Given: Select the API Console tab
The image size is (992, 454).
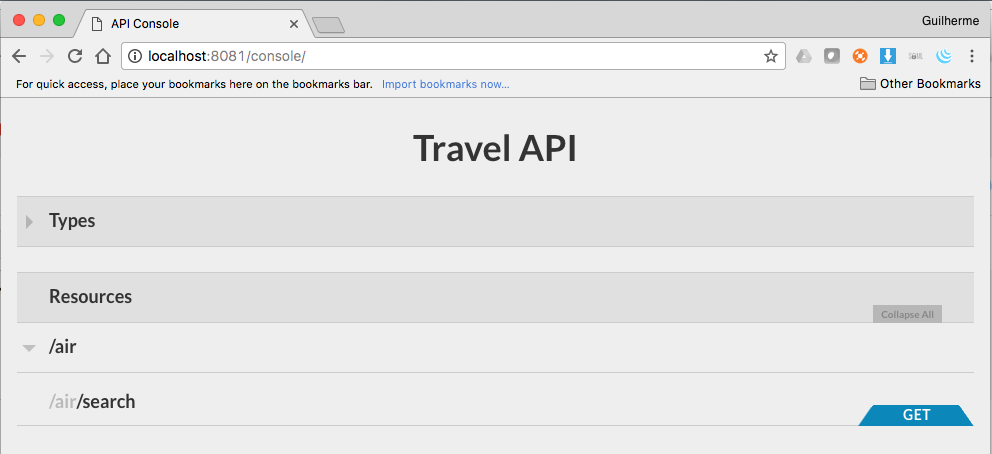Looking at the screenshot, I should (180, 23).
